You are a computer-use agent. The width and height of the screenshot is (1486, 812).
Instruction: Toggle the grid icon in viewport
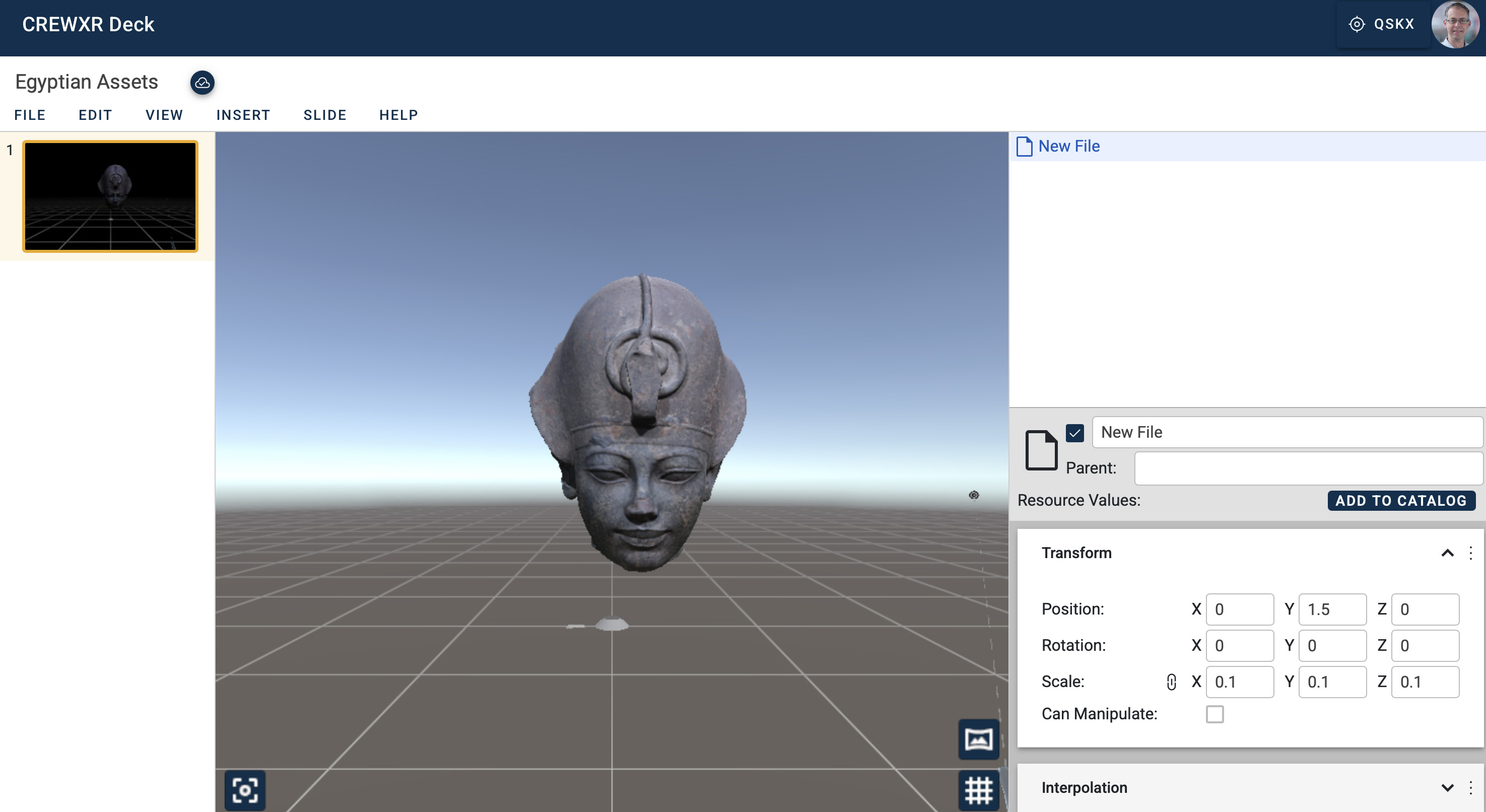coord(979,790)
